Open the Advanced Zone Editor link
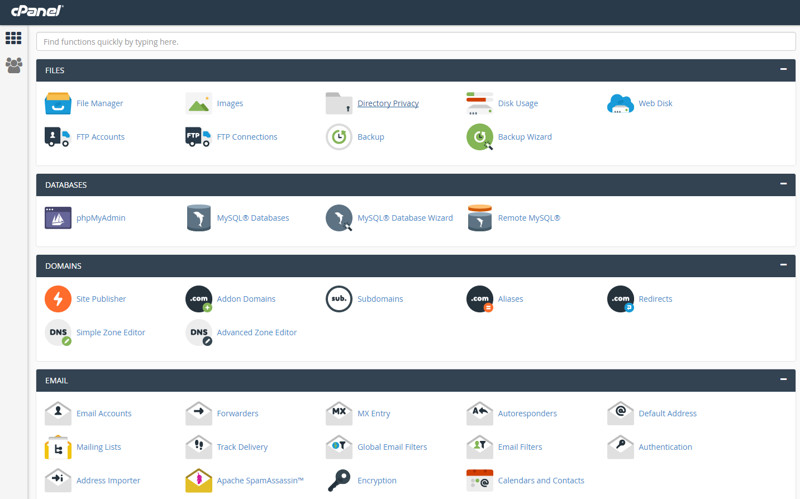800x499 pixels. point(257,333)
